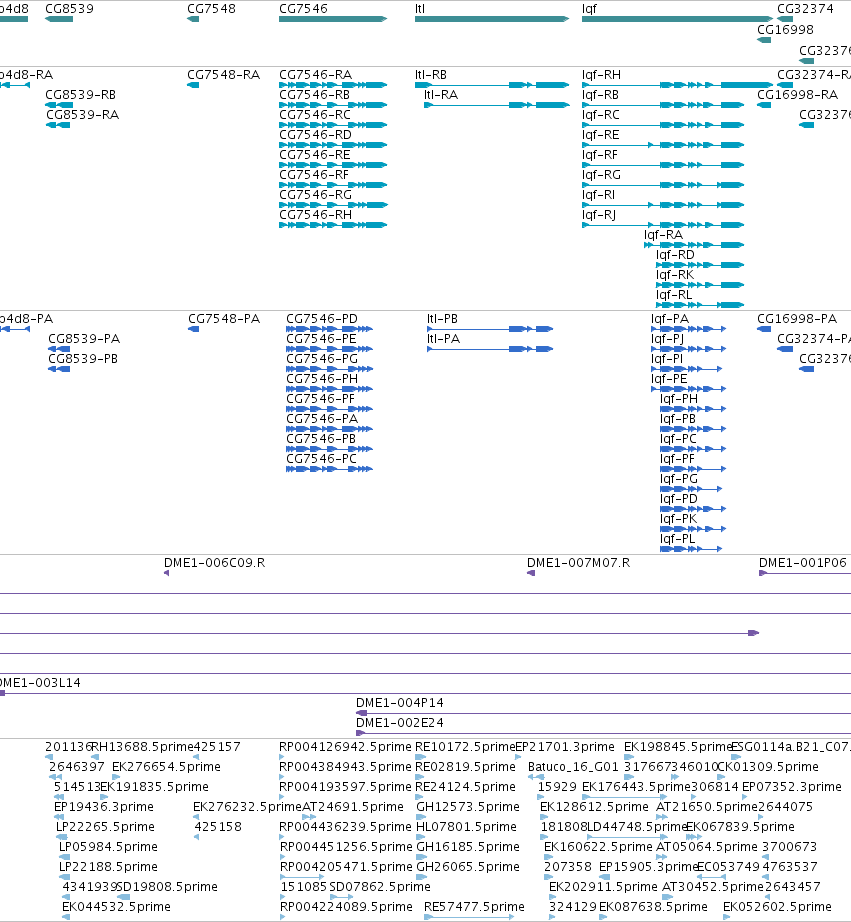The image size is (851, 922).
Task: Select EST EK276654.5prime
Action: click(x=116, y=777)
